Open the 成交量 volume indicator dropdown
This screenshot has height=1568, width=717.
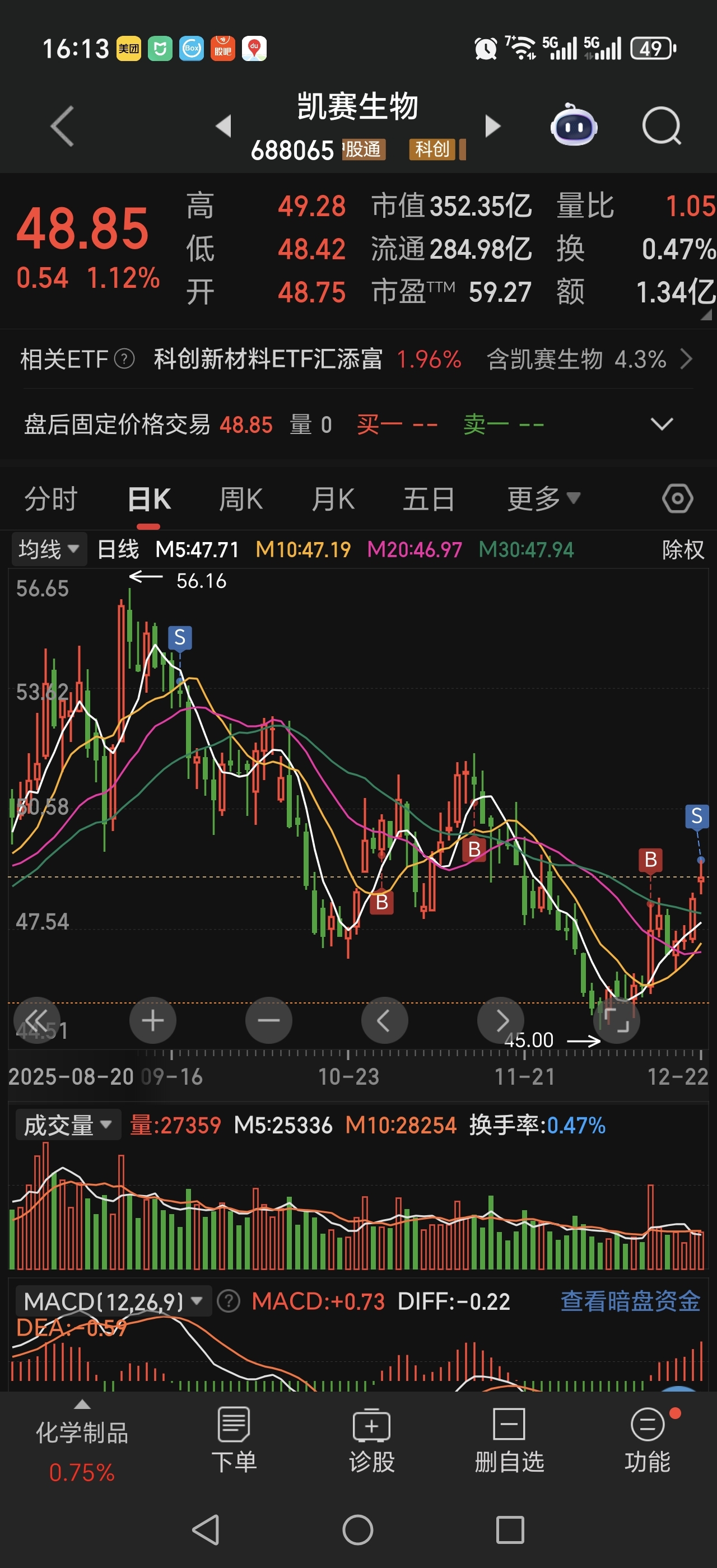pos(68,1125)
